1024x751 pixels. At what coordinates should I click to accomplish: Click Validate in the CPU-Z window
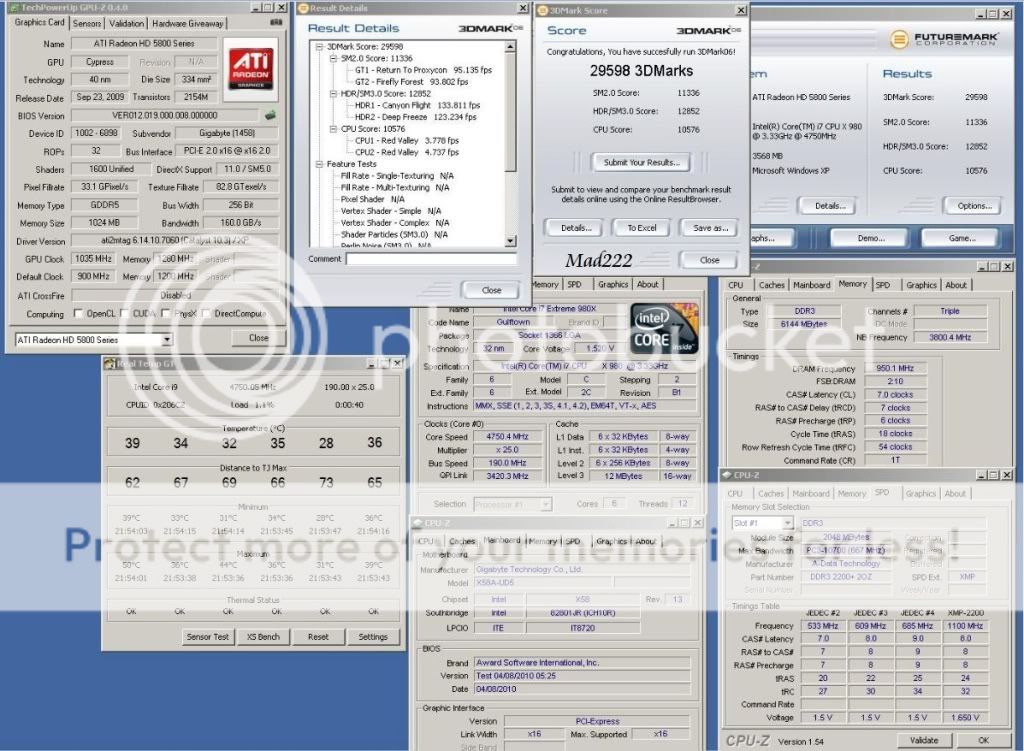point(923,741)
